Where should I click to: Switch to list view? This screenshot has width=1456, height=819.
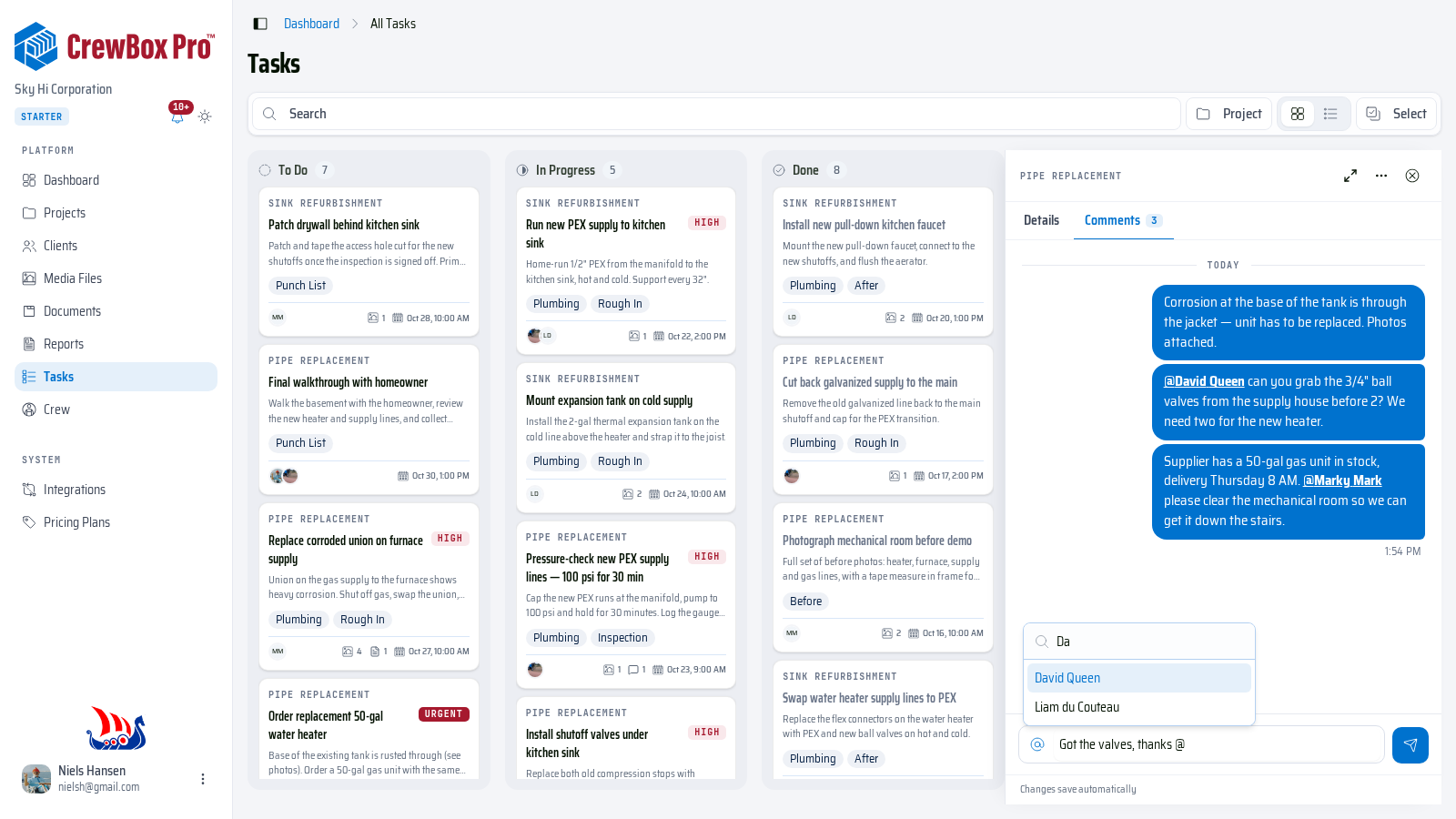tap(1330, 114)
